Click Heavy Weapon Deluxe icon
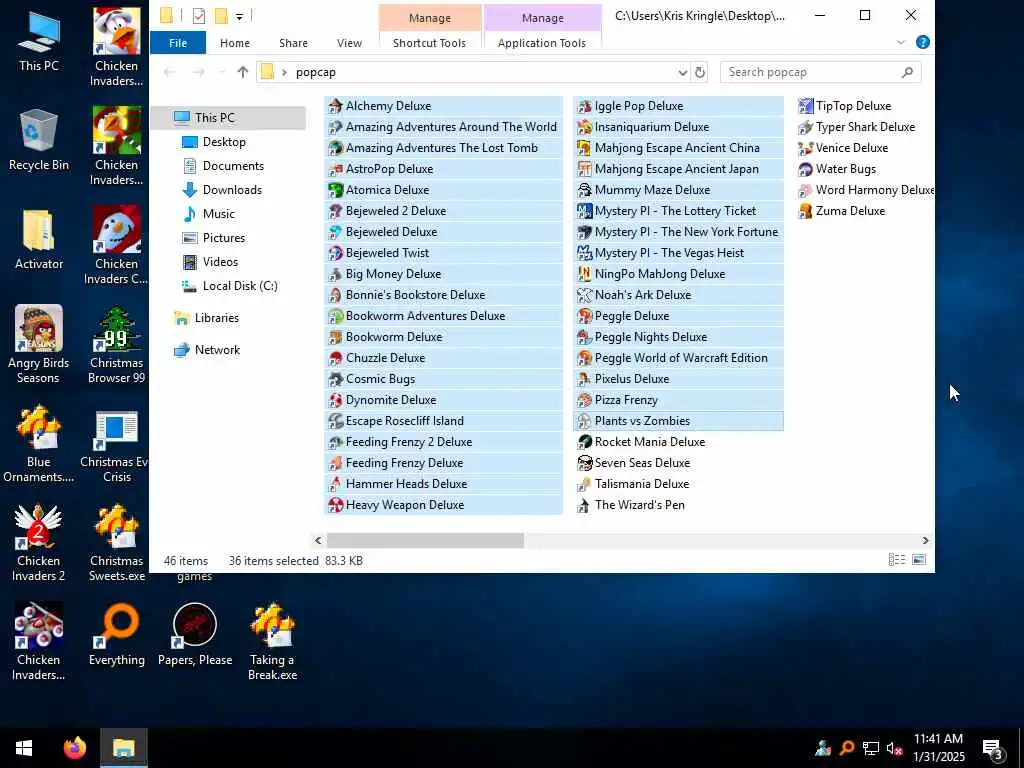This screenshot has width=1024, height=768. 335,505
